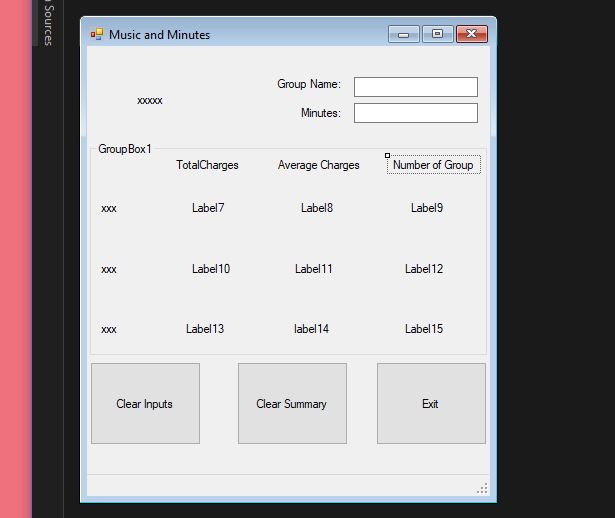Viewport: 615px width, 518px height.
Task: Select the Minutes: label
Action: (x=321, y=113)
